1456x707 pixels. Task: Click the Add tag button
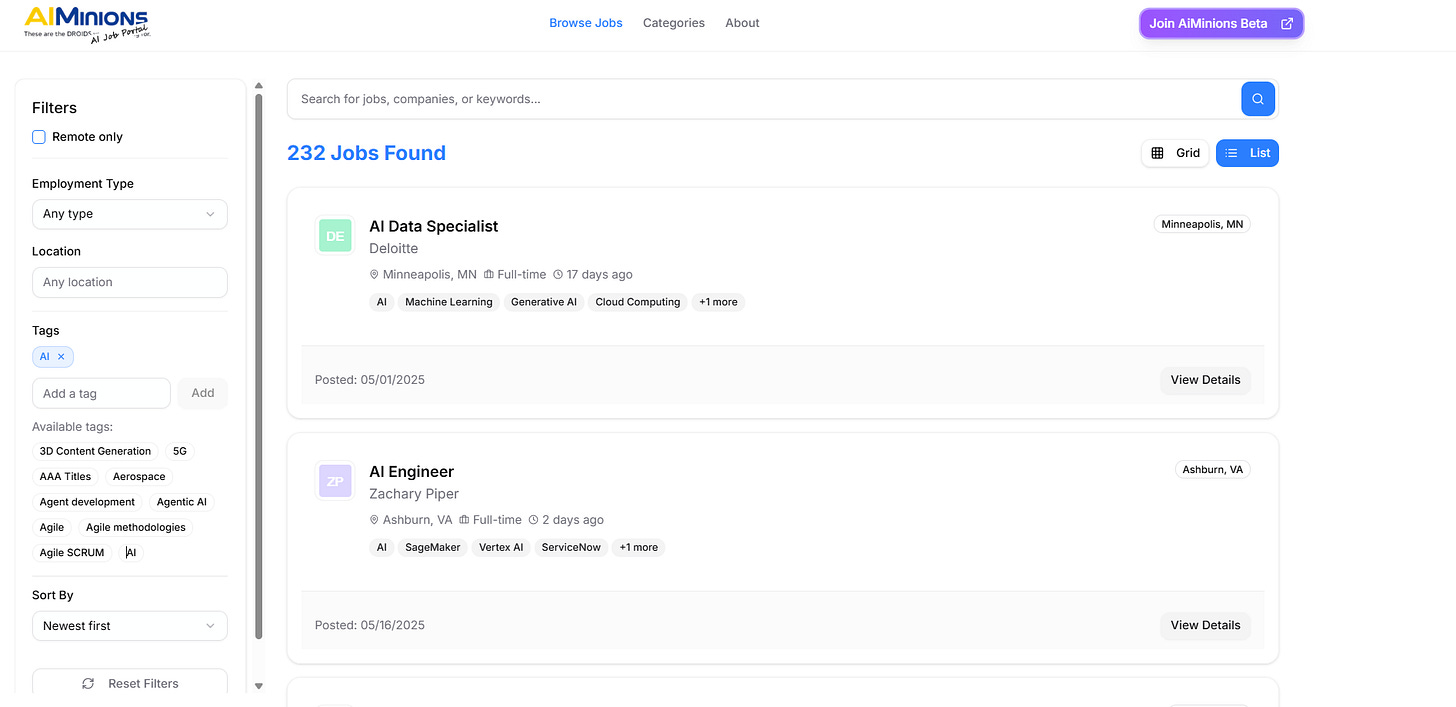click(x=203, y=393)
